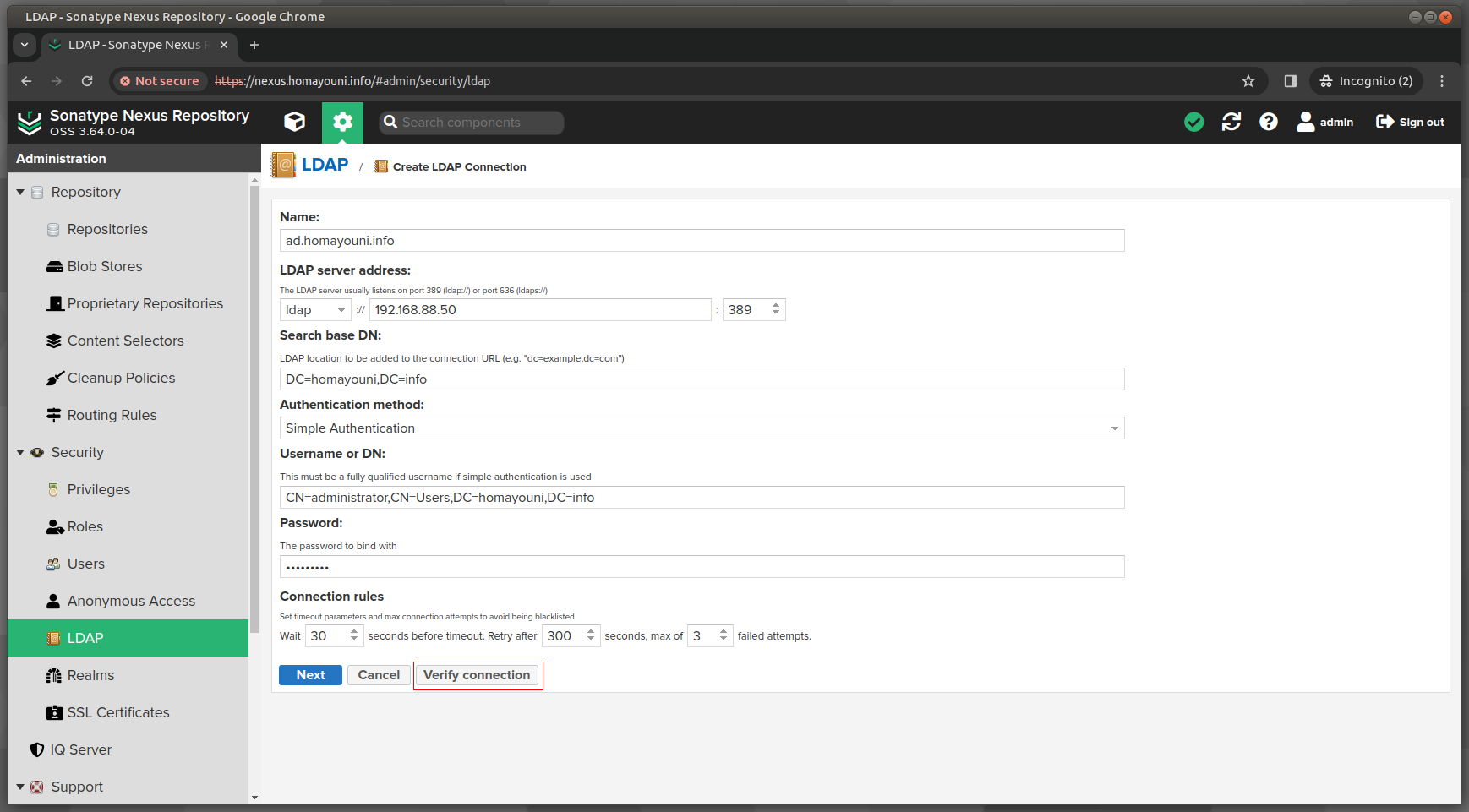This screenshot has width=1469, height=812.
Task: Click the LDAP server address host field
Action: [540, 310]
